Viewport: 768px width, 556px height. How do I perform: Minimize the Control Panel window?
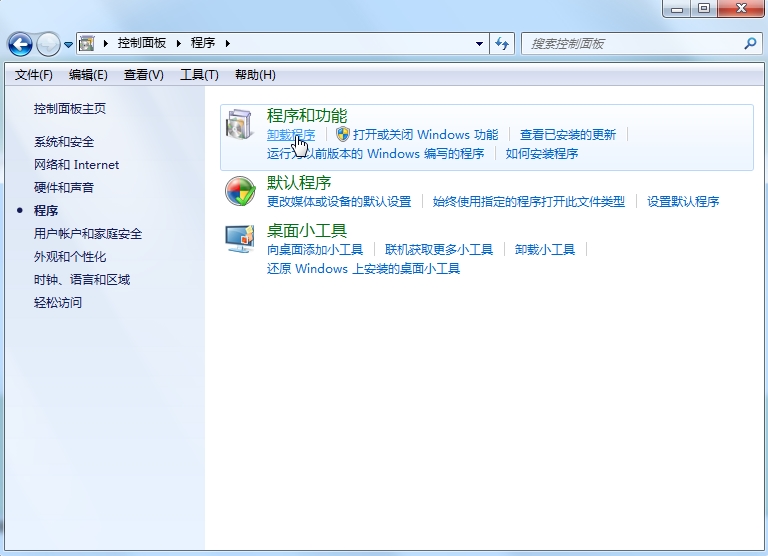(677, 8)
